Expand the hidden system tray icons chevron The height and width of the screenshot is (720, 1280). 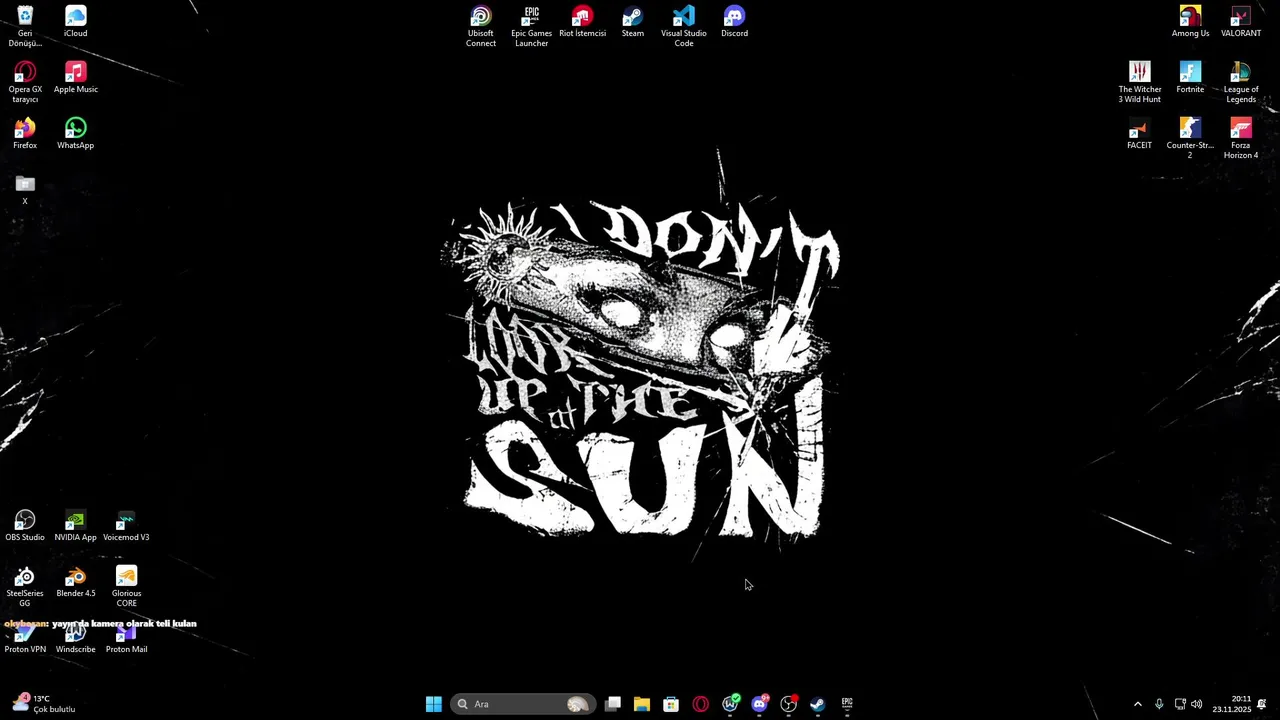tap(1137, 704)
